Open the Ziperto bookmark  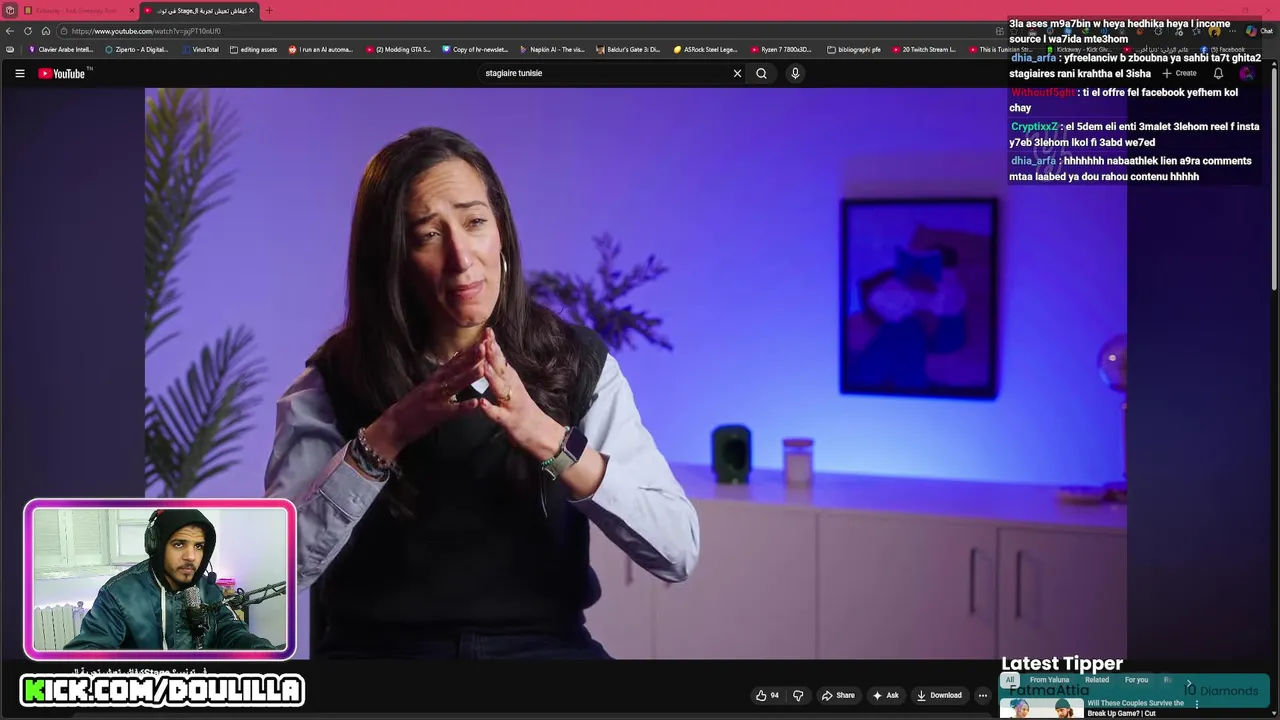tap(136, 49)
